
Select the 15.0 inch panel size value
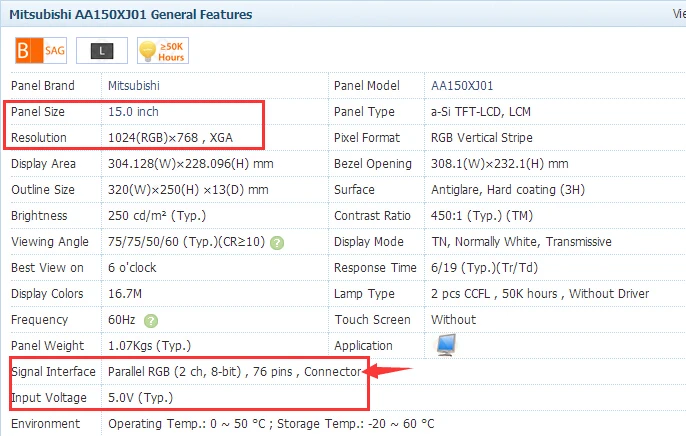133,112
